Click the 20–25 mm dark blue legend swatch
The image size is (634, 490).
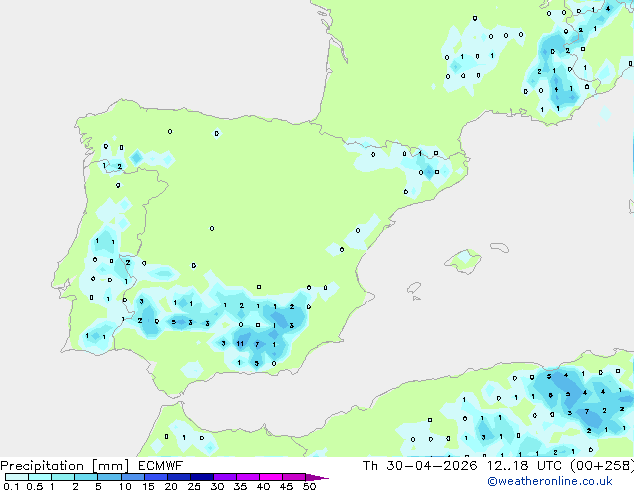coord(178,477)
